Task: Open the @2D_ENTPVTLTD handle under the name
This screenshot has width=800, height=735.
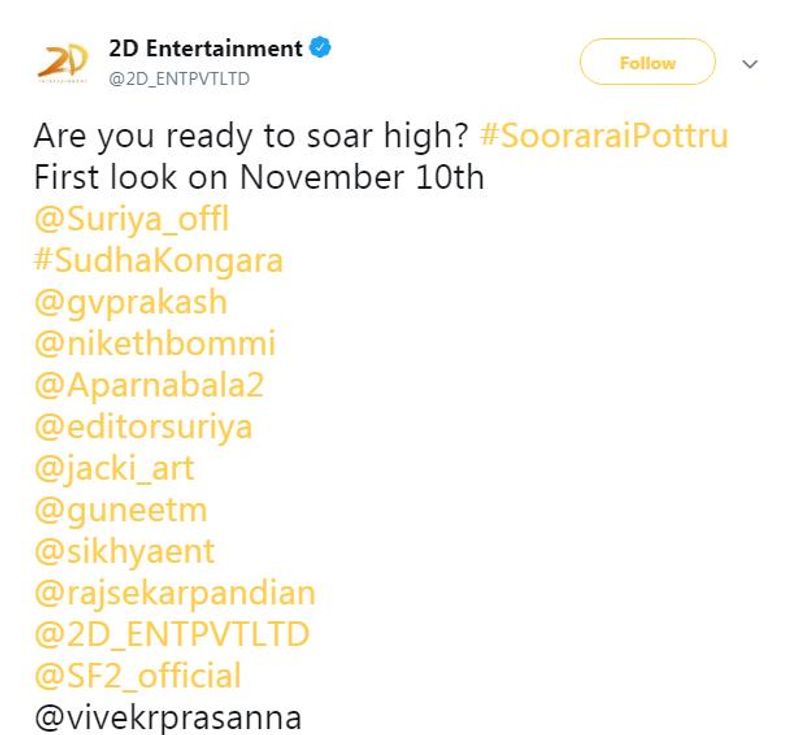Action: pos(178,79)
